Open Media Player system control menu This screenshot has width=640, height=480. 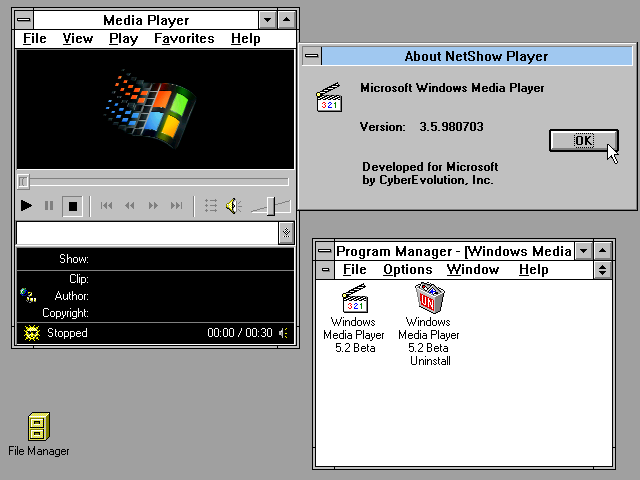coord(24,20)
